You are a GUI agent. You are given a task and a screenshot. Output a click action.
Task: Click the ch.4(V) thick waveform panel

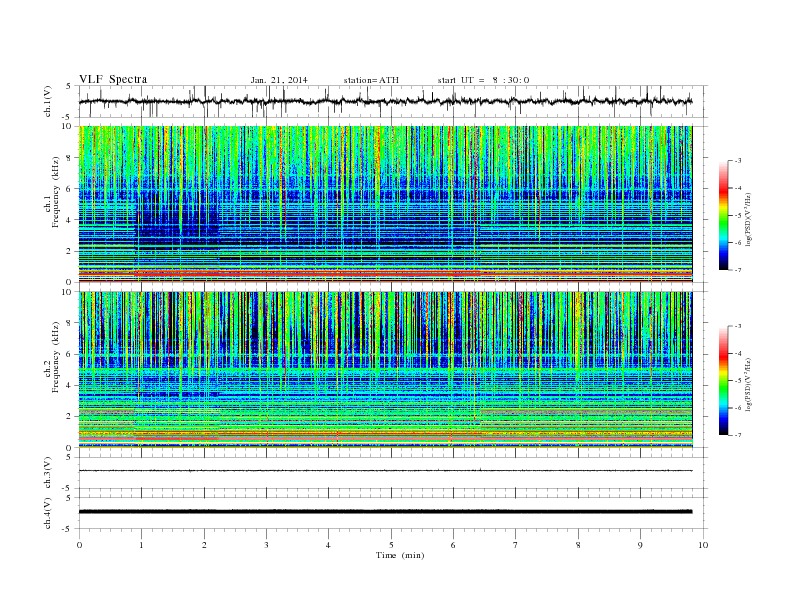coord(393,513)
